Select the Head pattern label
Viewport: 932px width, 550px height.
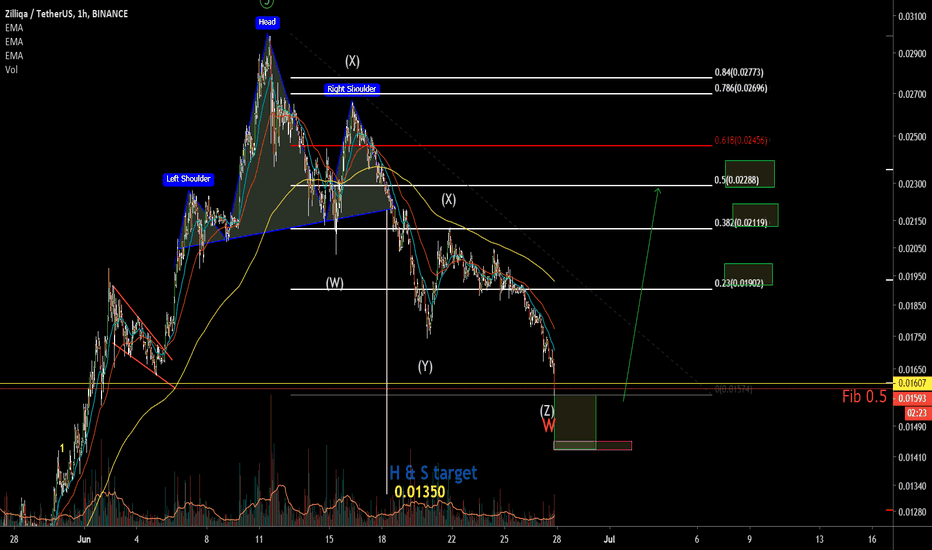point(267,22)
